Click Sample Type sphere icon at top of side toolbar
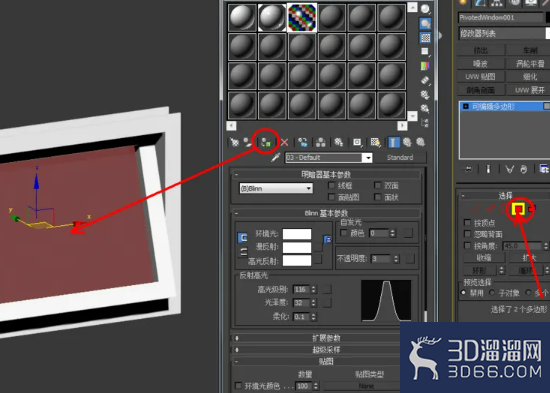550x393 pixels. pos(425,9)
